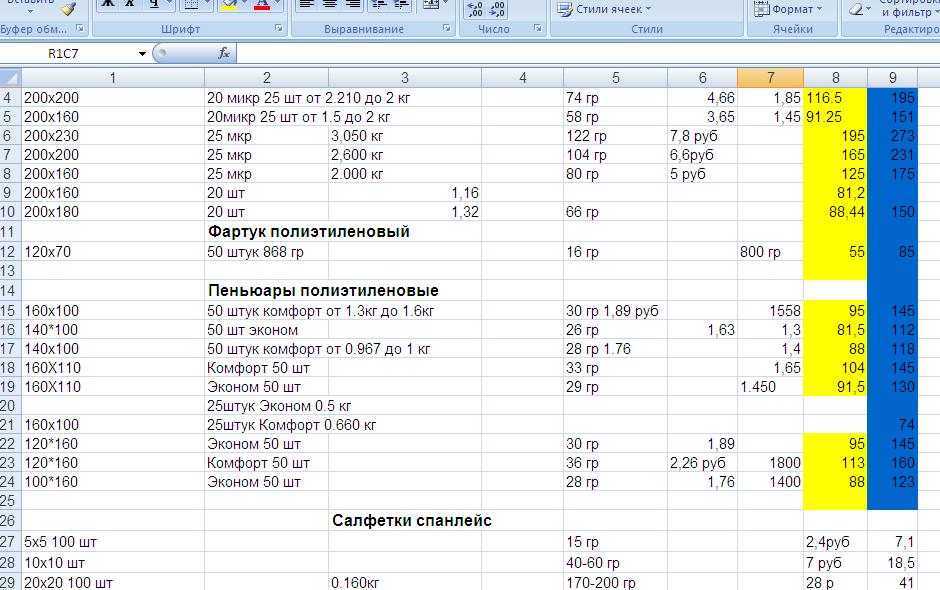Toggle bold Ж formatting
This screenshot has width=940, height=590.
click(107, 5)
